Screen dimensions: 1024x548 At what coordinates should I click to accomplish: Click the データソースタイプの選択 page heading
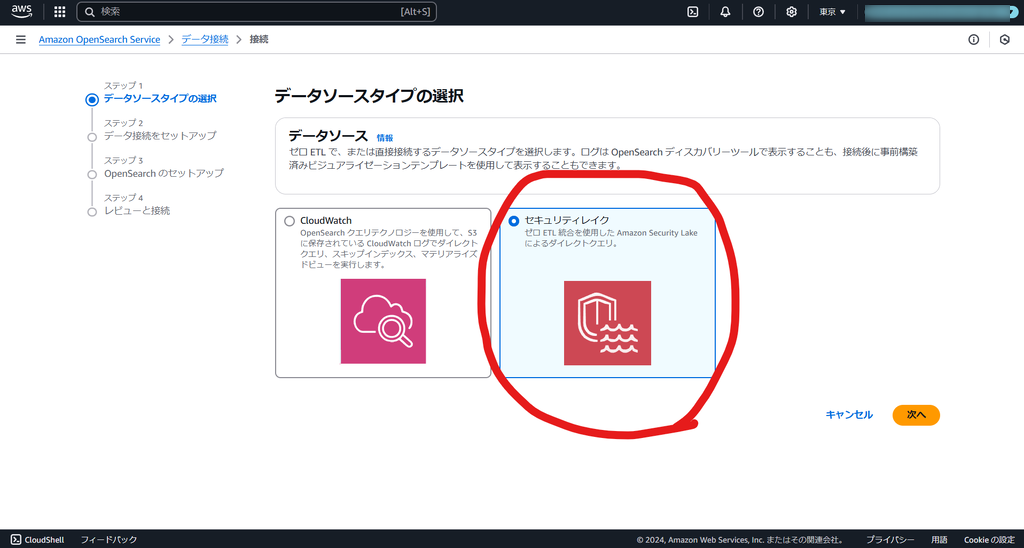(x=369, y=96)
